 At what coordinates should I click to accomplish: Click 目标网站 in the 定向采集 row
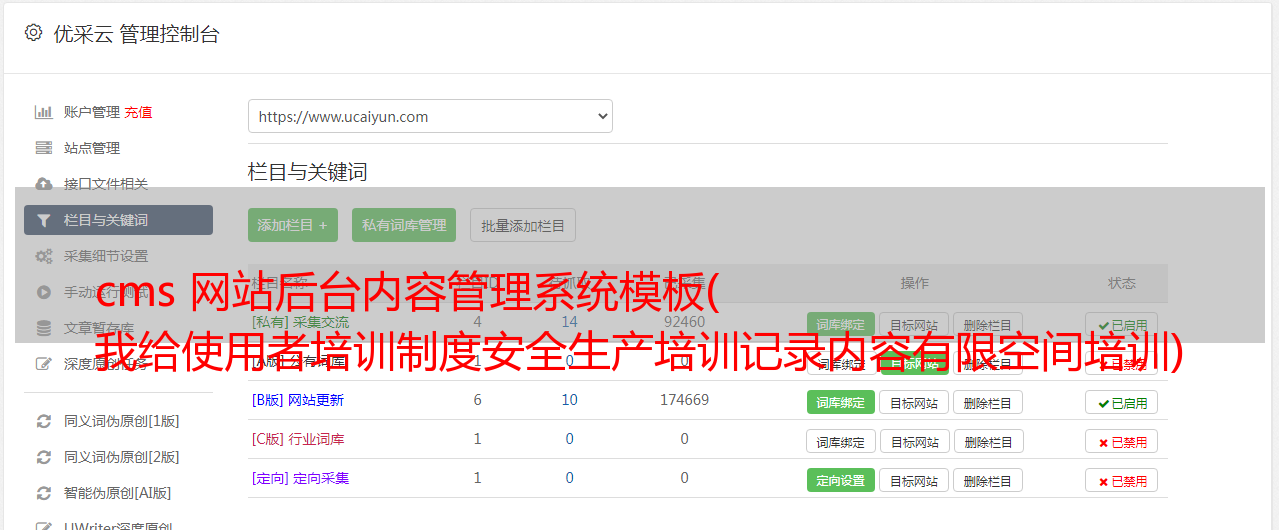tap(914, 480)
